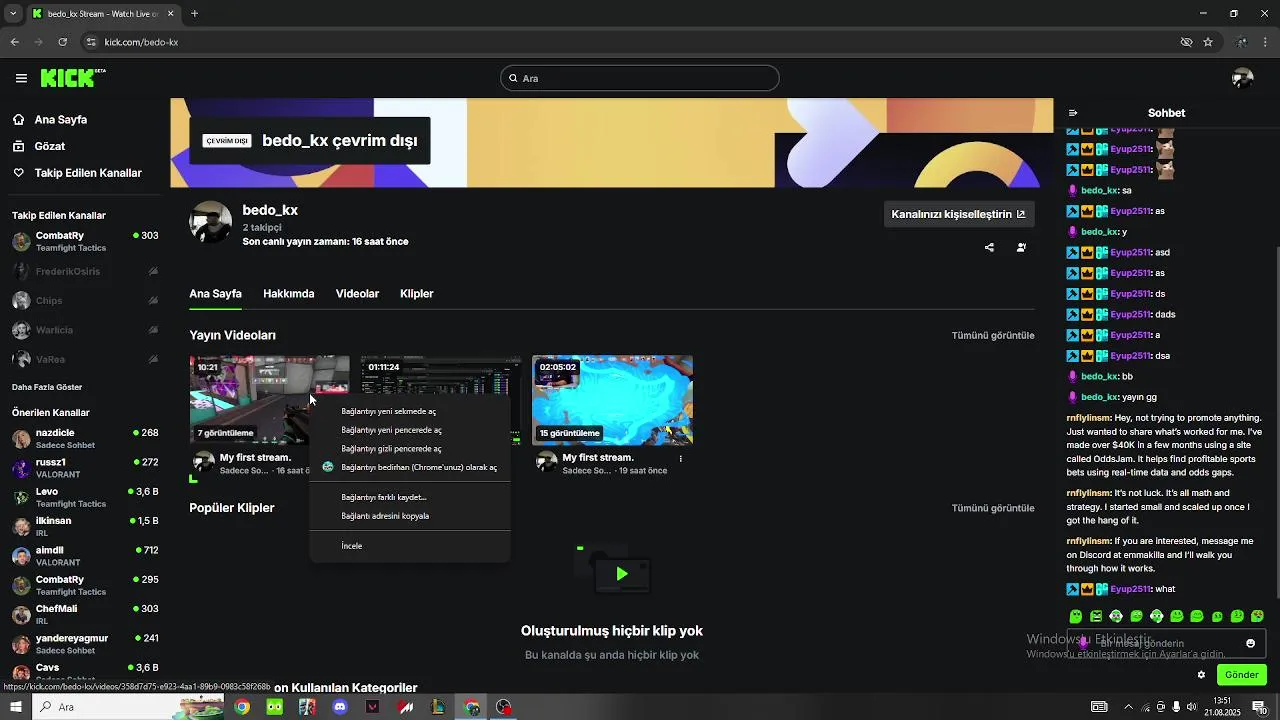Click the user icon beside share
Screen dimensions: 1280x720
1021,247
